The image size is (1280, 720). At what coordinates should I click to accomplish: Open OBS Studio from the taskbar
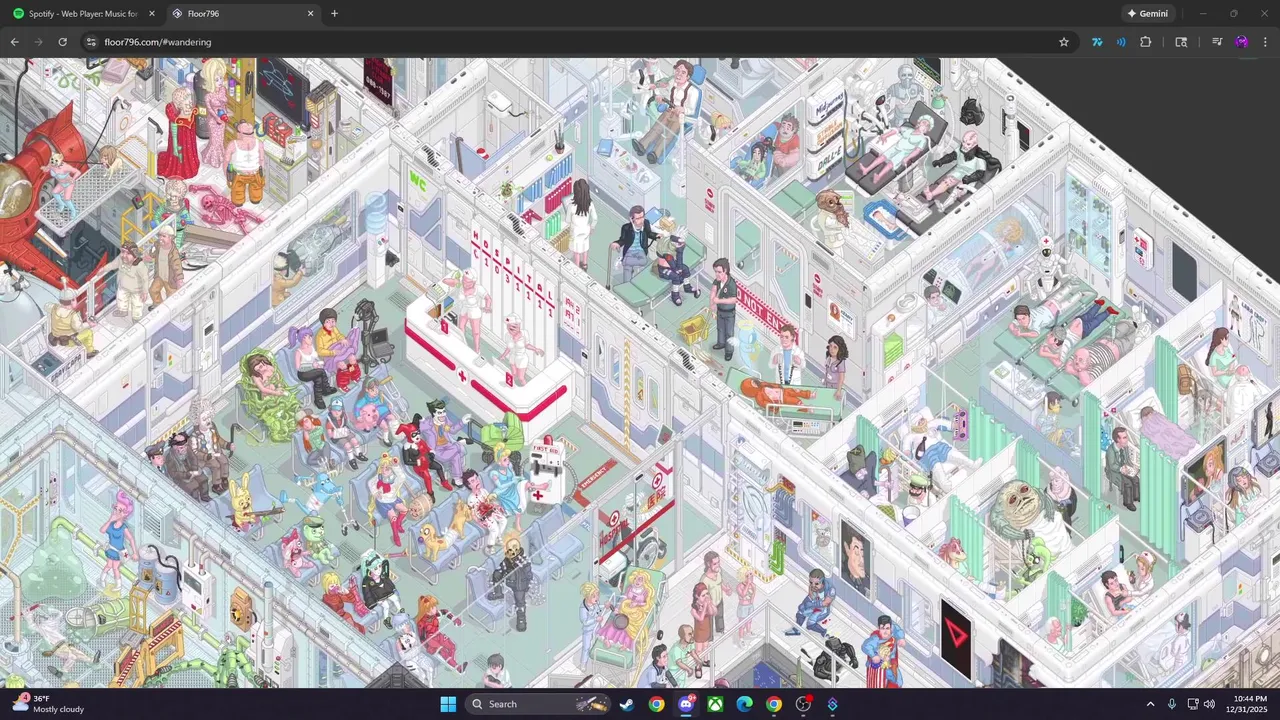(x=803, y=704)
